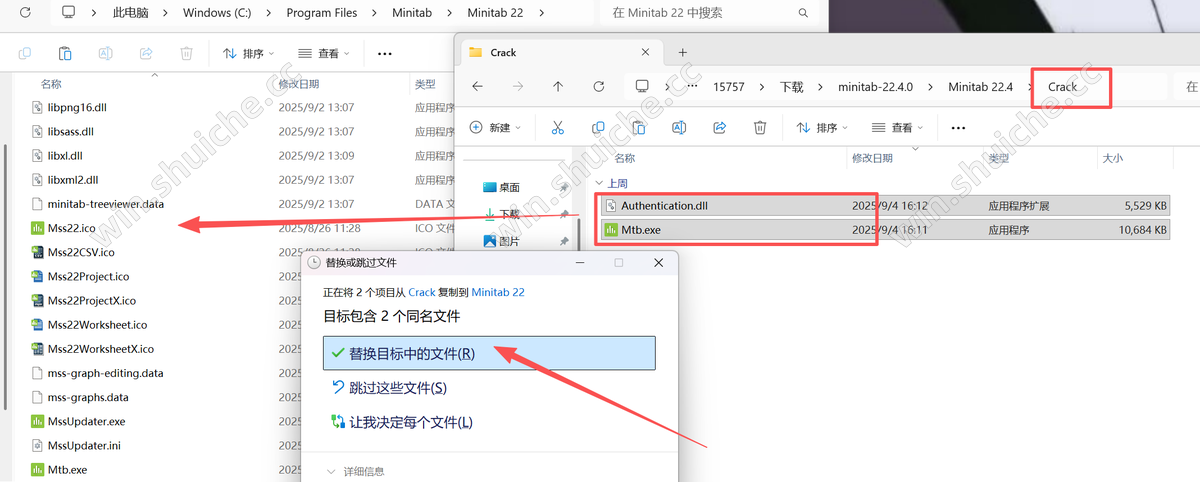This screenshot has height=482, width=1200.
Task: Click the Paste icon in the Crack window toolbar
Action: tap(638, 128)
